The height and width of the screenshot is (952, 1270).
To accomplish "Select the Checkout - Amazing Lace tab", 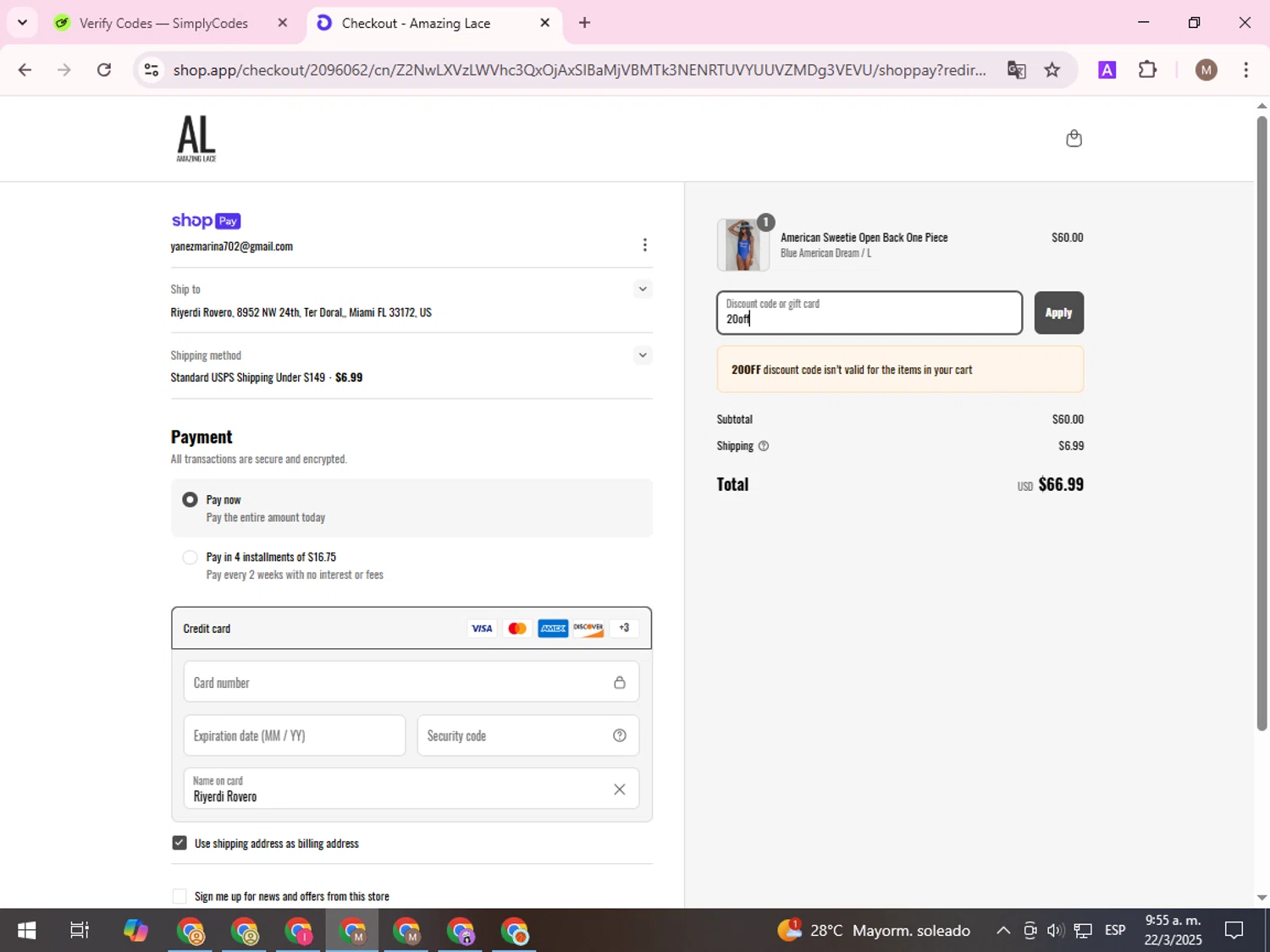I will point(416,23).
